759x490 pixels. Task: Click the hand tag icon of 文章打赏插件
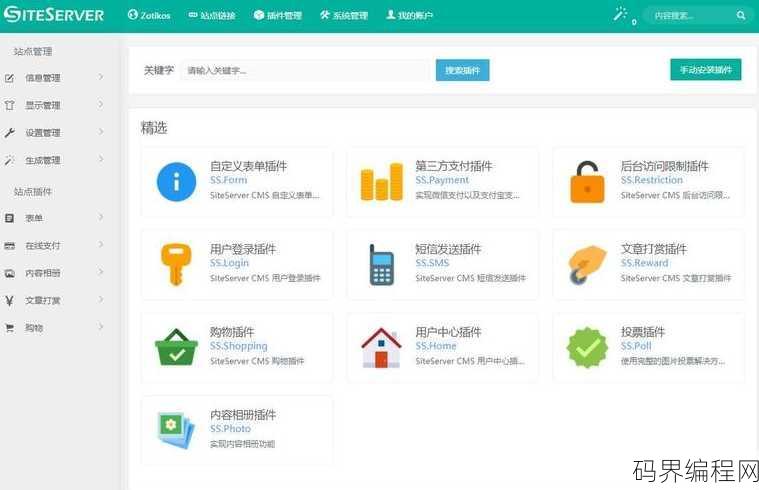(587, 265)
